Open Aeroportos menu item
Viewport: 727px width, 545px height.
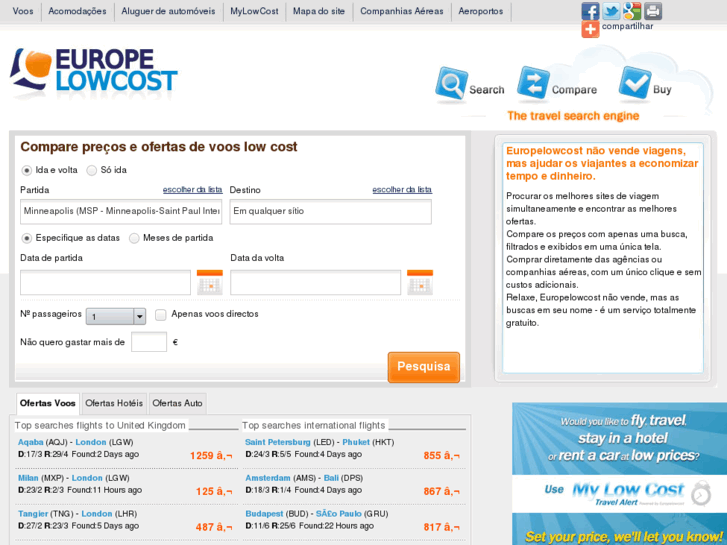click(x=481, y=11)
